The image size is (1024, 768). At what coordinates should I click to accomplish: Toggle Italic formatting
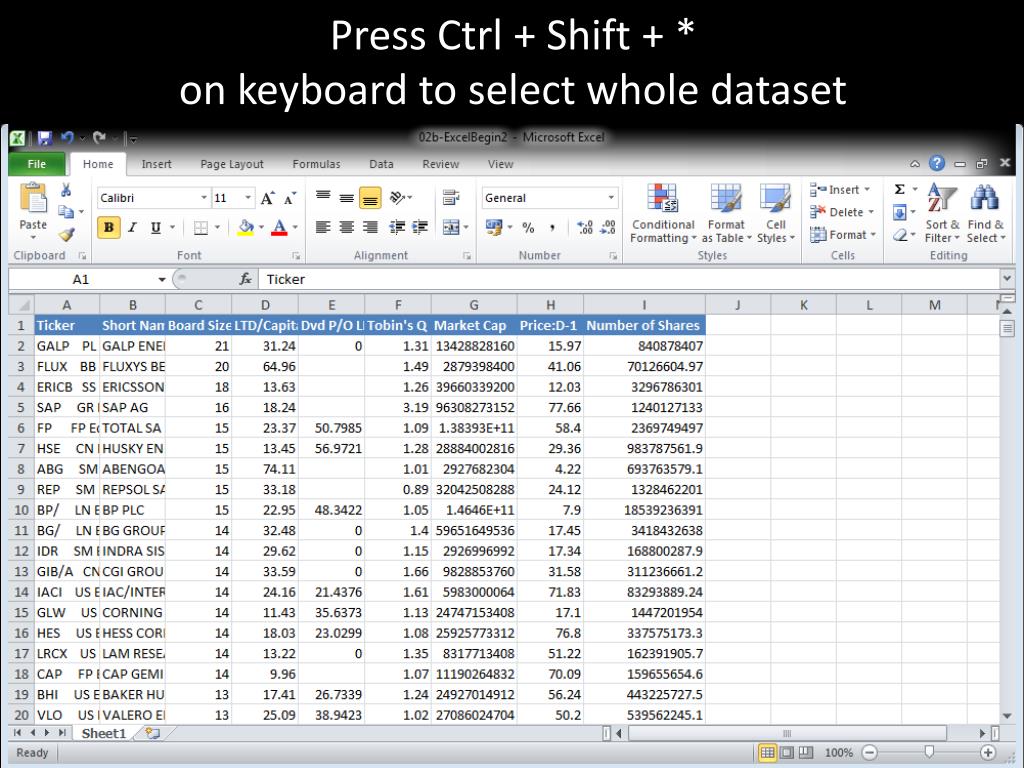[x=133, y=227]
